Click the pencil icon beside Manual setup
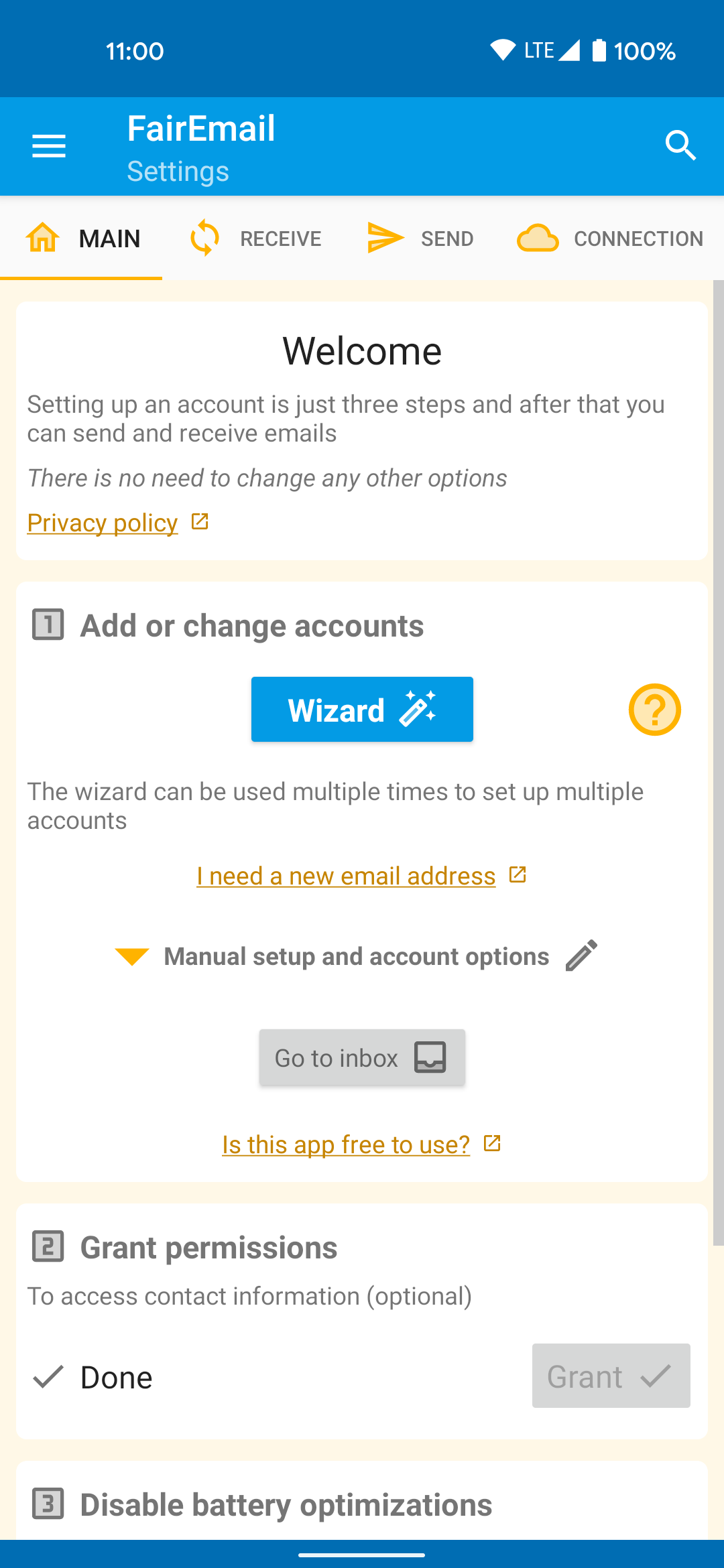This screenshot has height=1568, width=724. 581,956
